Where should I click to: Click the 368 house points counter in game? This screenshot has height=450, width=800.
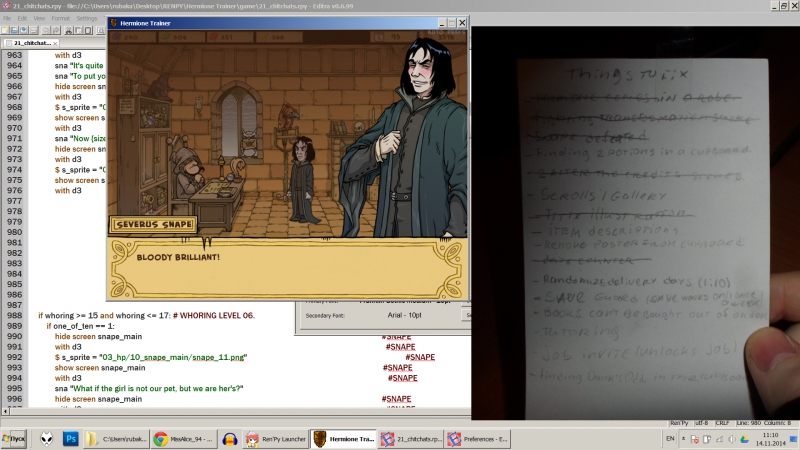(278, 37)
